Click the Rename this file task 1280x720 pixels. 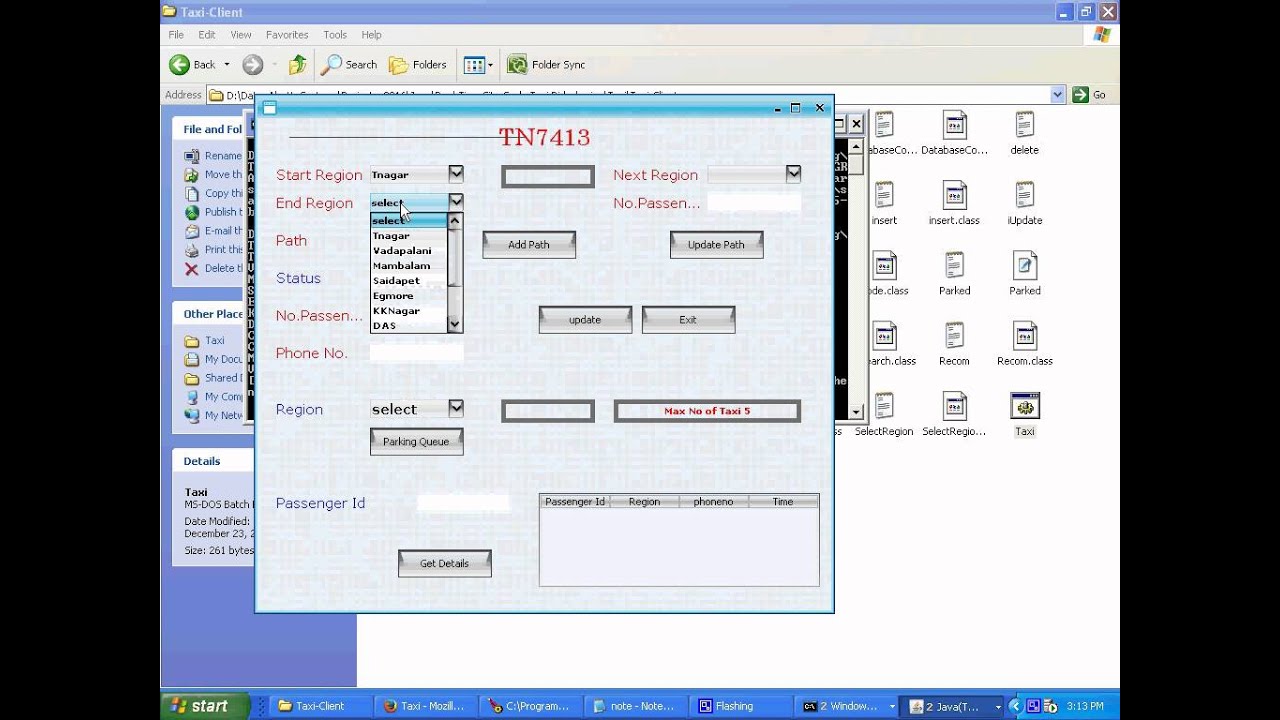pyautogui.click(x=213, y=156)
